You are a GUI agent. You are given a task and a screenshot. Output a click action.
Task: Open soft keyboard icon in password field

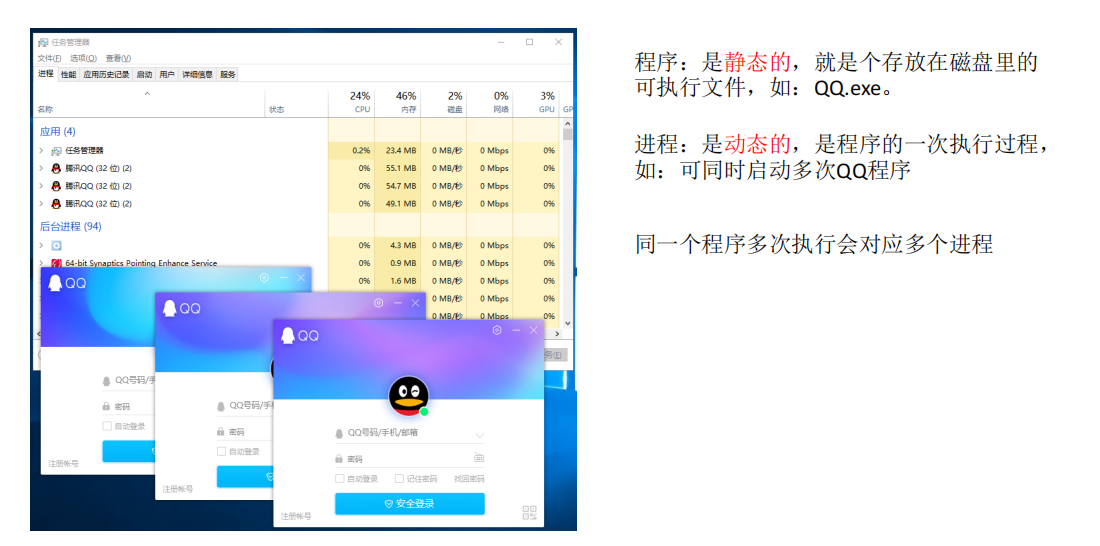tap(478, 458)
